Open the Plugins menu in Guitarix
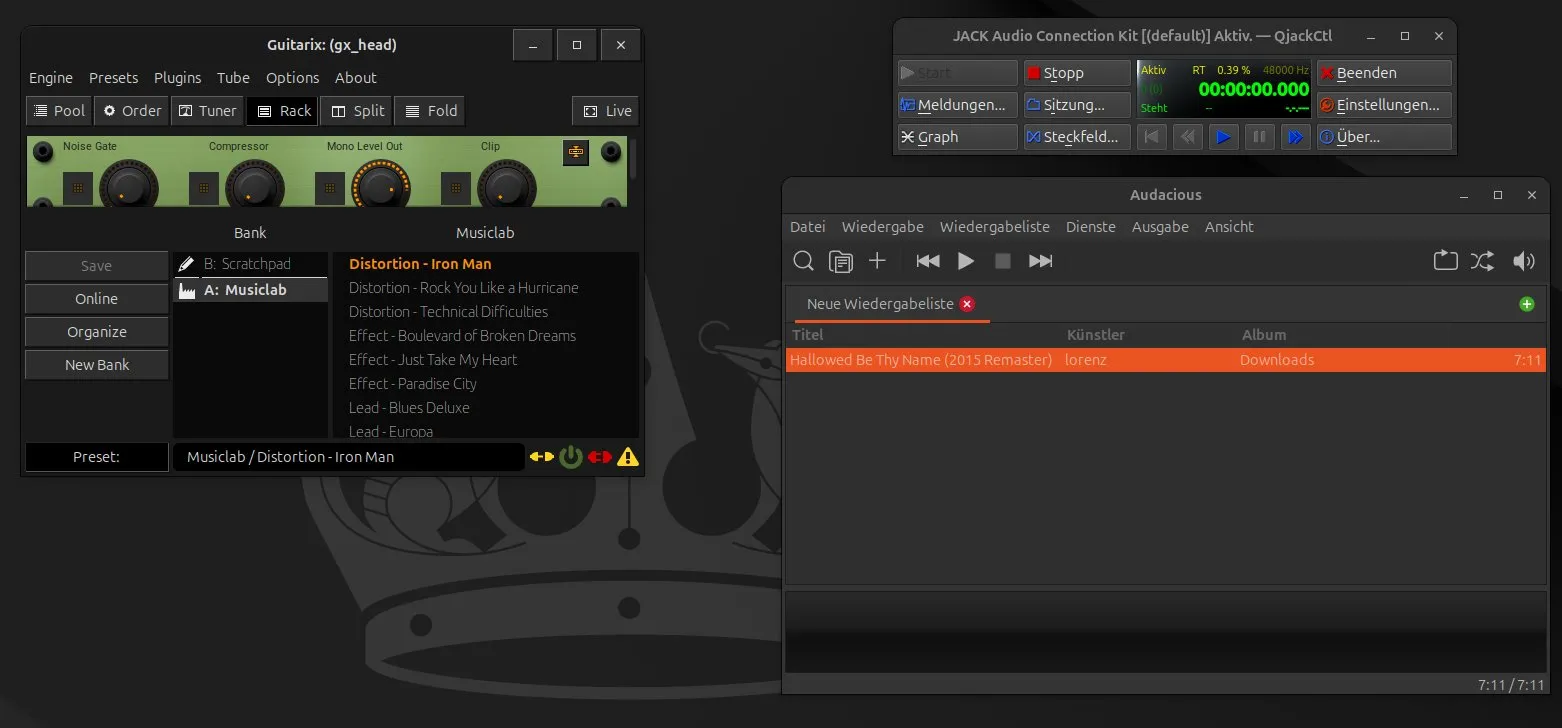This screenshot has height=728, width=1562. point(177,78)
